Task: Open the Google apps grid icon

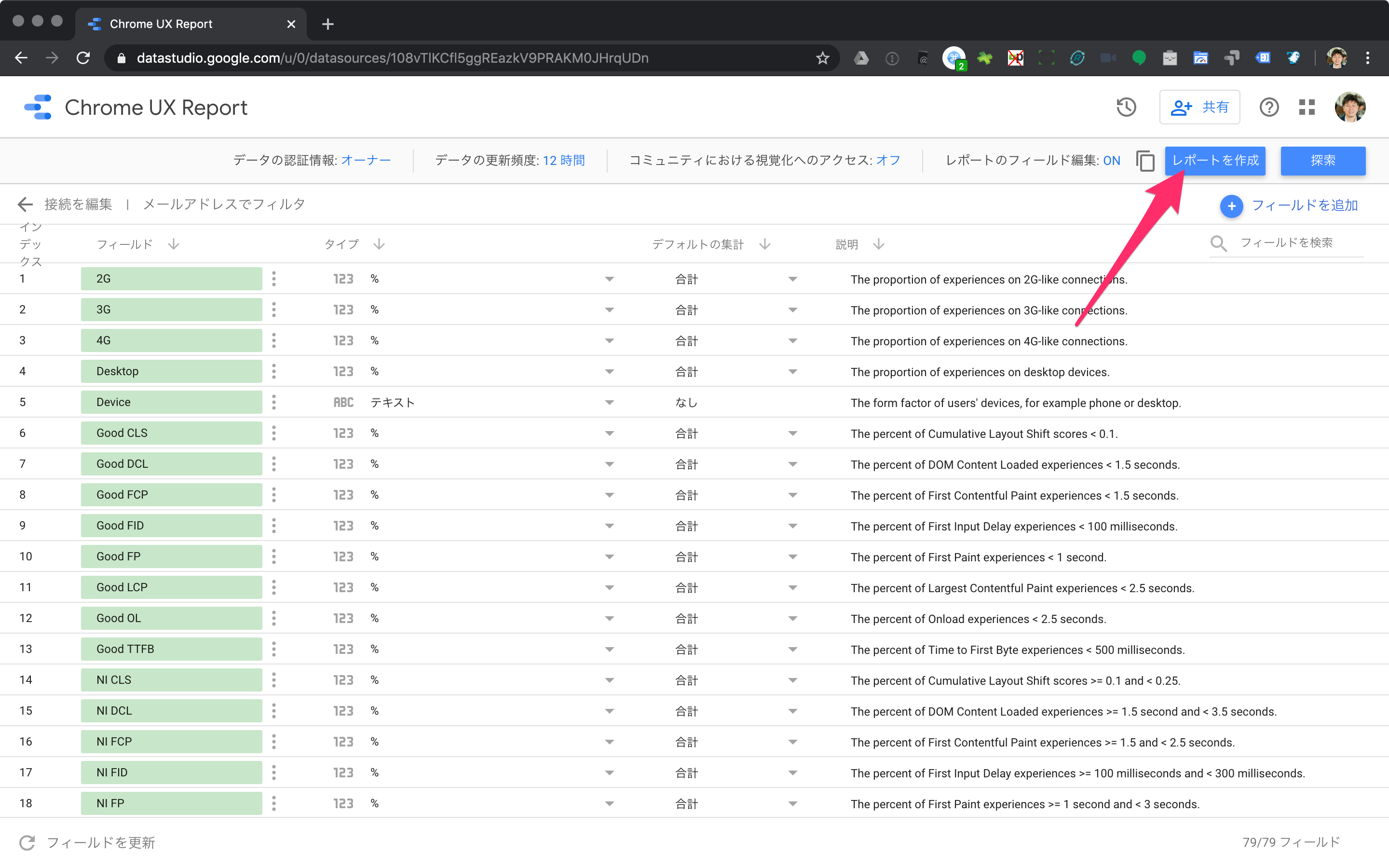Action: pos(1307,108)
